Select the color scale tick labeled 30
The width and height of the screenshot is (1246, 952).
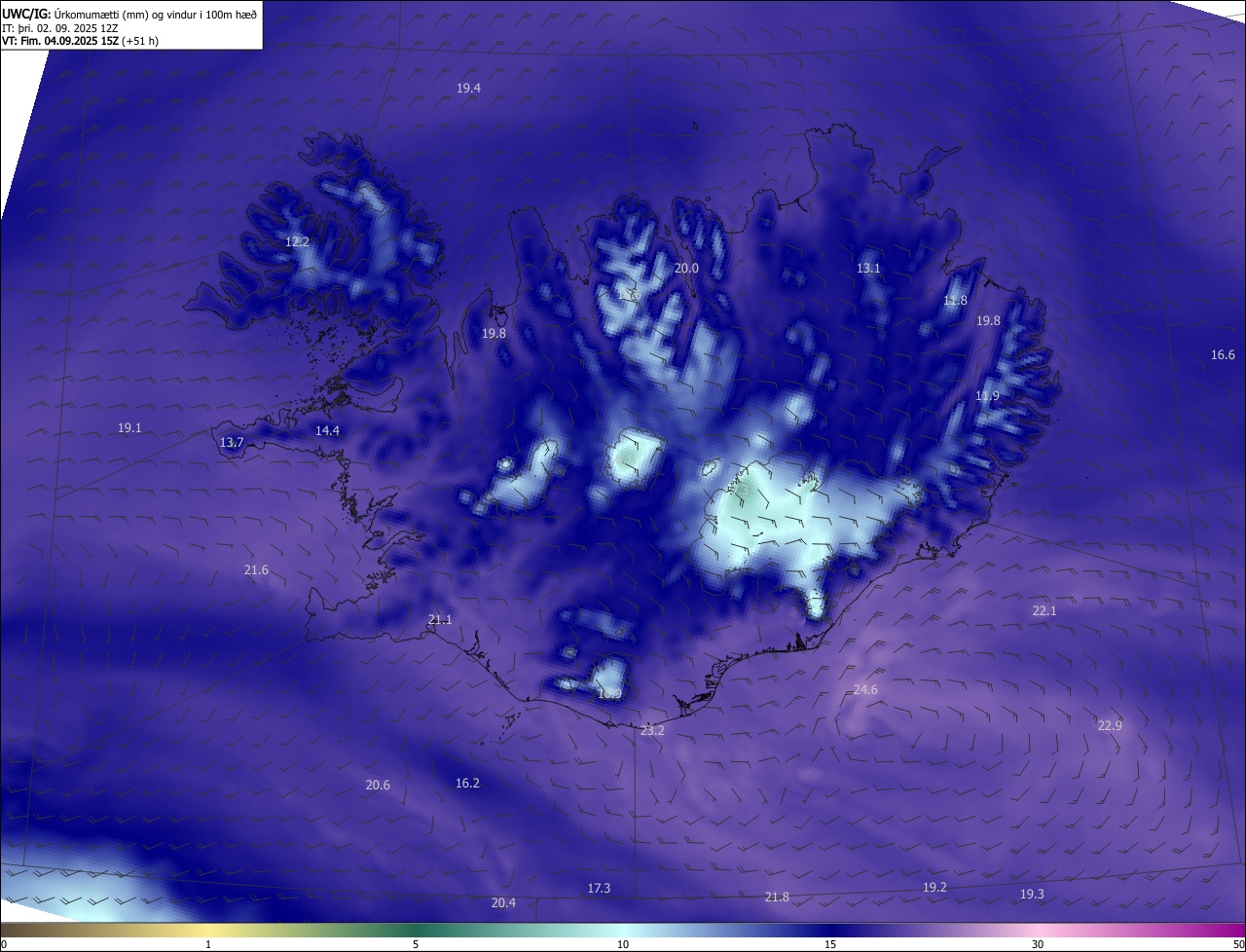tap(1038, 944)
